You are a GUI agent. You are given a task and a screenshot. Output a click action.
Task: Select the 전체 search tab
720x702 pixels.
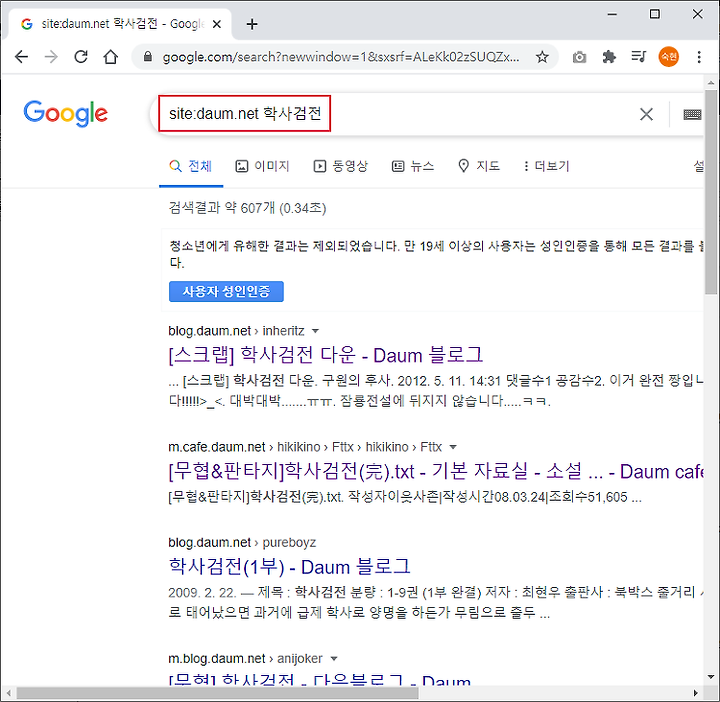pyautogui.click(x=191, y=166)
